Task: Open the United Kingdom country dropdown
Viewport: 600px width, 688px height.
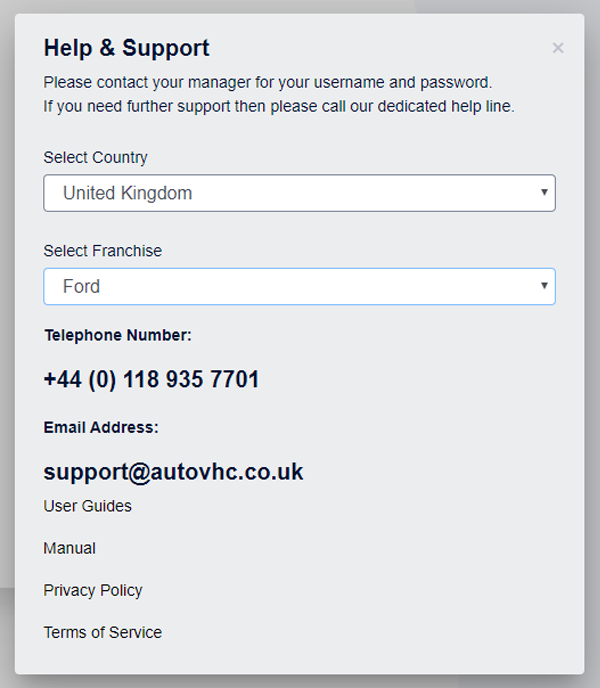Action: (299, 193)
